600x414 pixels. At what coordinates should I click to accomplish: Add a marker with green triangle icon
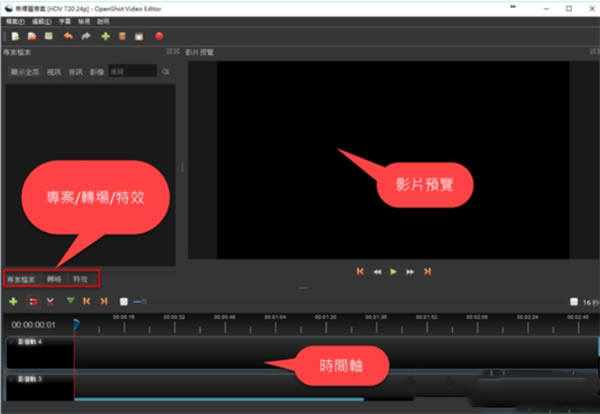(70, 301)
